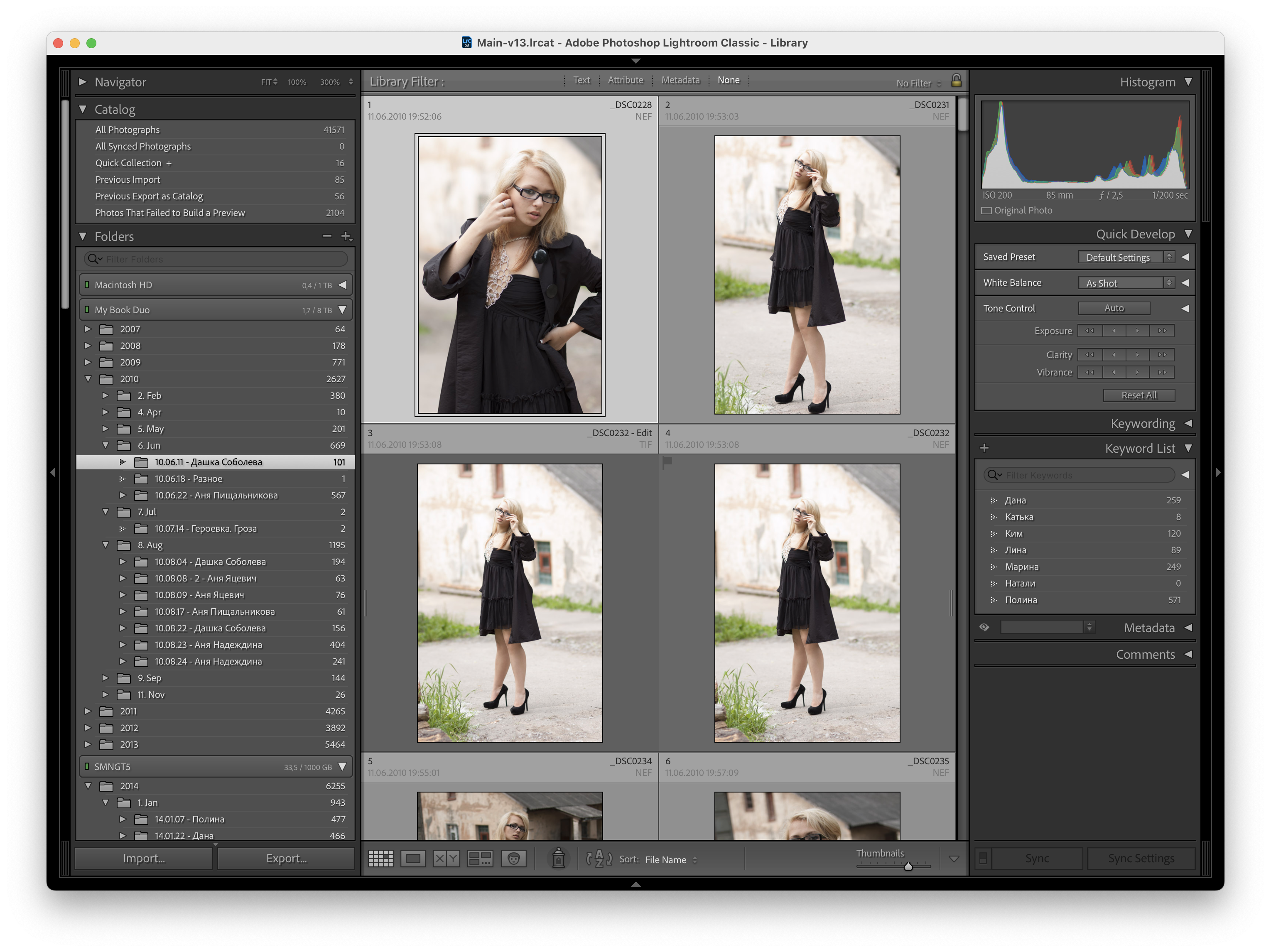Click the Folders minus icon
The height and width of the screenshot is (952, 1271).
pos(327,236)
